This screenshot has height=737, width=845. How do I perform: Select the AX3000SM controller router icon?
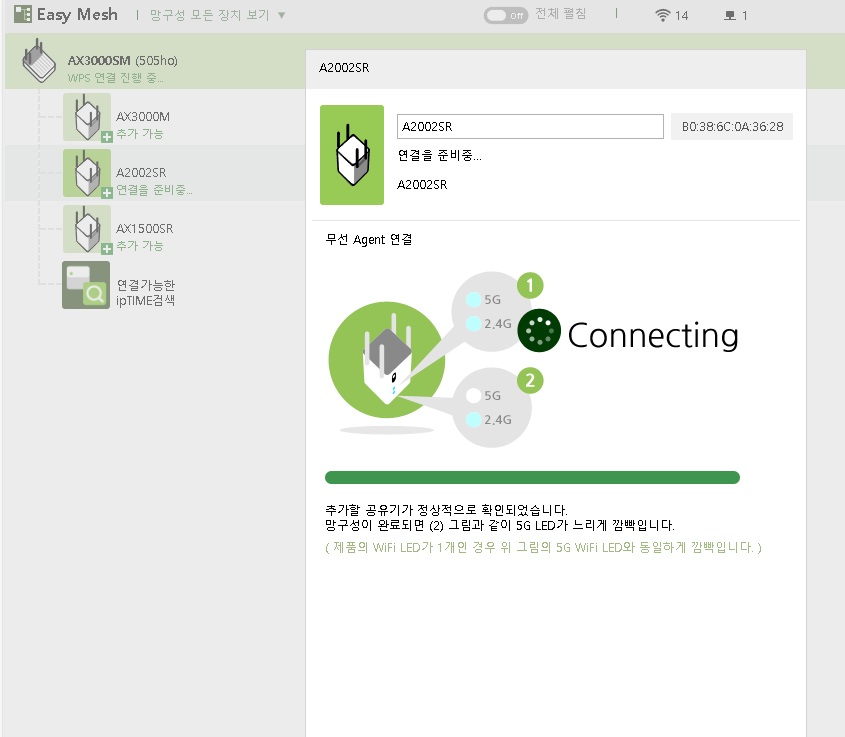[x=39, y=61]
